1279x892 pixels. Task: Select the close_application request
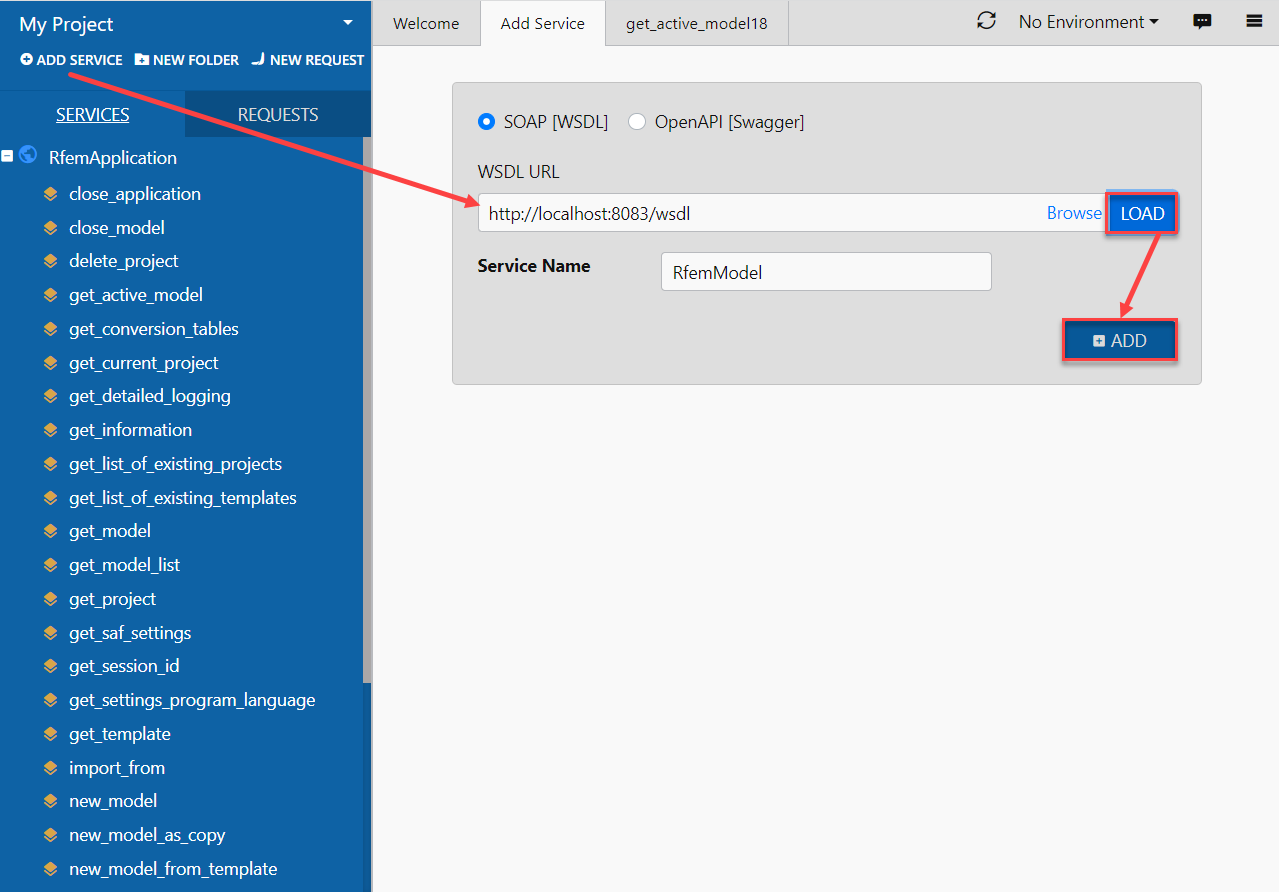click(x=135, y=194)
